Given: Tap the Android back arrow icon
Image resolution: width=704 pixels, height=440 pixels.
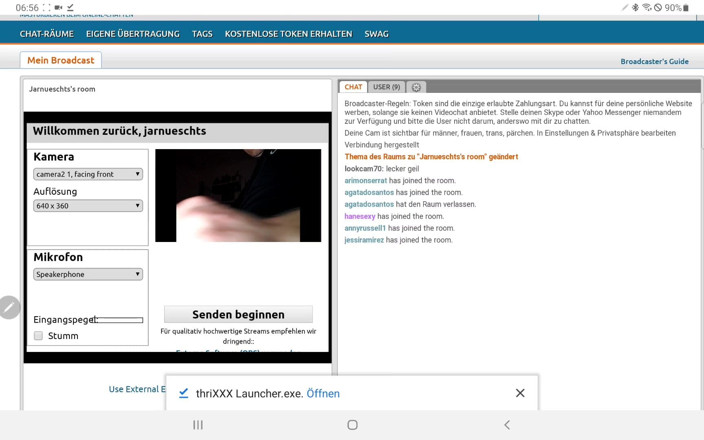Looking at the screenshot, I should (507, 425).
